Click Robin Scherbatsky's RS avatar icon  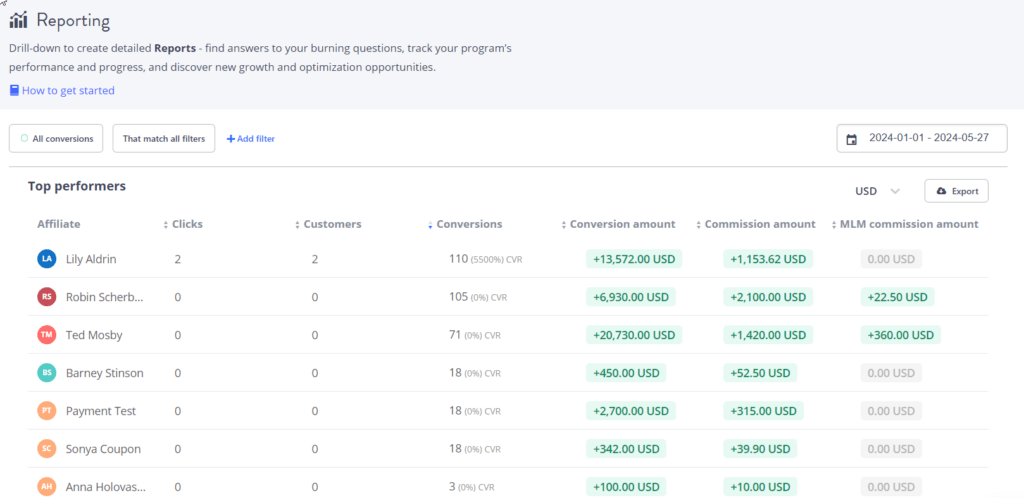[x=46, y=297]
